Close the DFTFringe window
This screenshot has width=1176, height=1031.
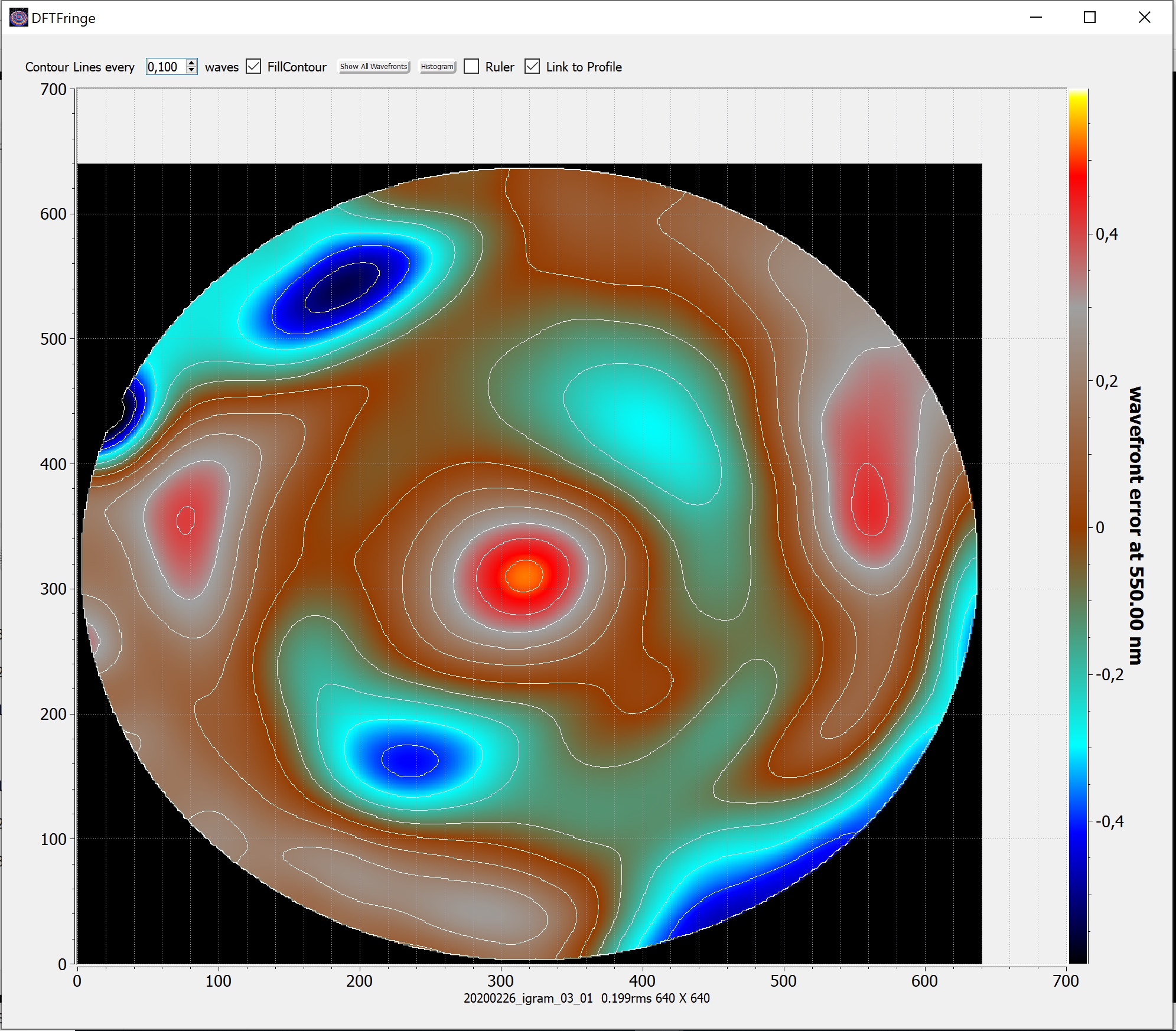point(1144,18)
